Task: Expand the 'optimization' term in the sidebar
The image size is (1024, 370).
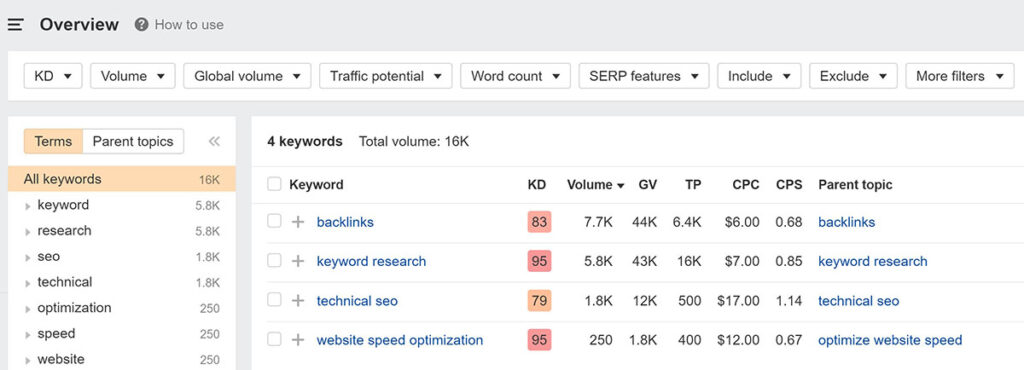Action: coord(27,309)
